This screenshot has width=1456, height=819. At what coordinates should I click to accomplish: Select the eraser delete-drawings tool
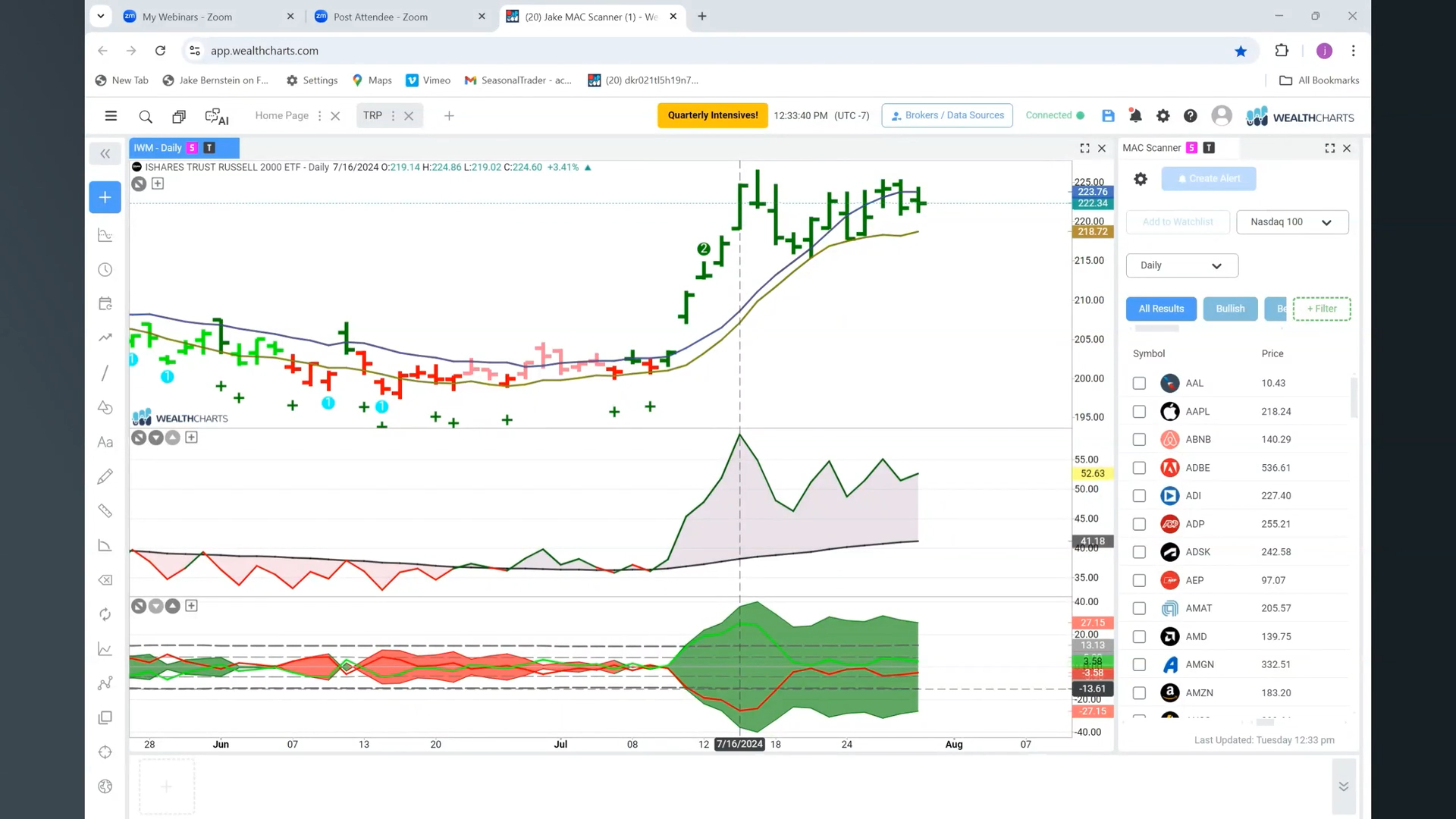(105, 580)
